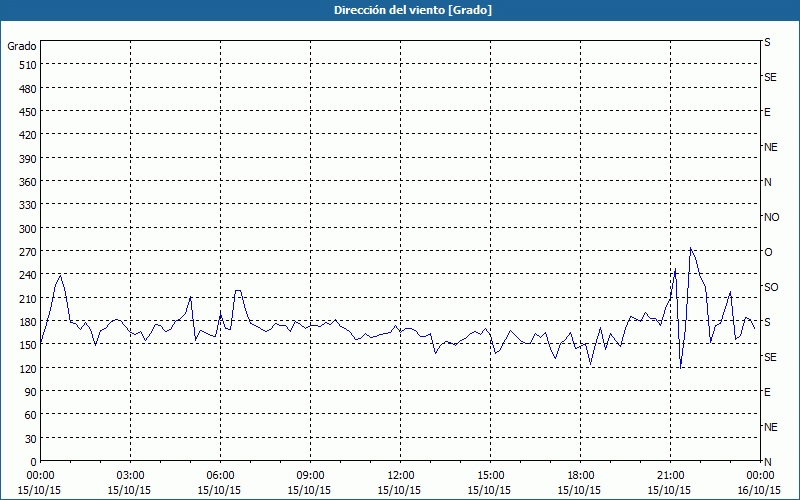Click the 'SE' compass label level with 120
Image resolution: width=800 pixels, height=500 pixels.
(770, 357)
